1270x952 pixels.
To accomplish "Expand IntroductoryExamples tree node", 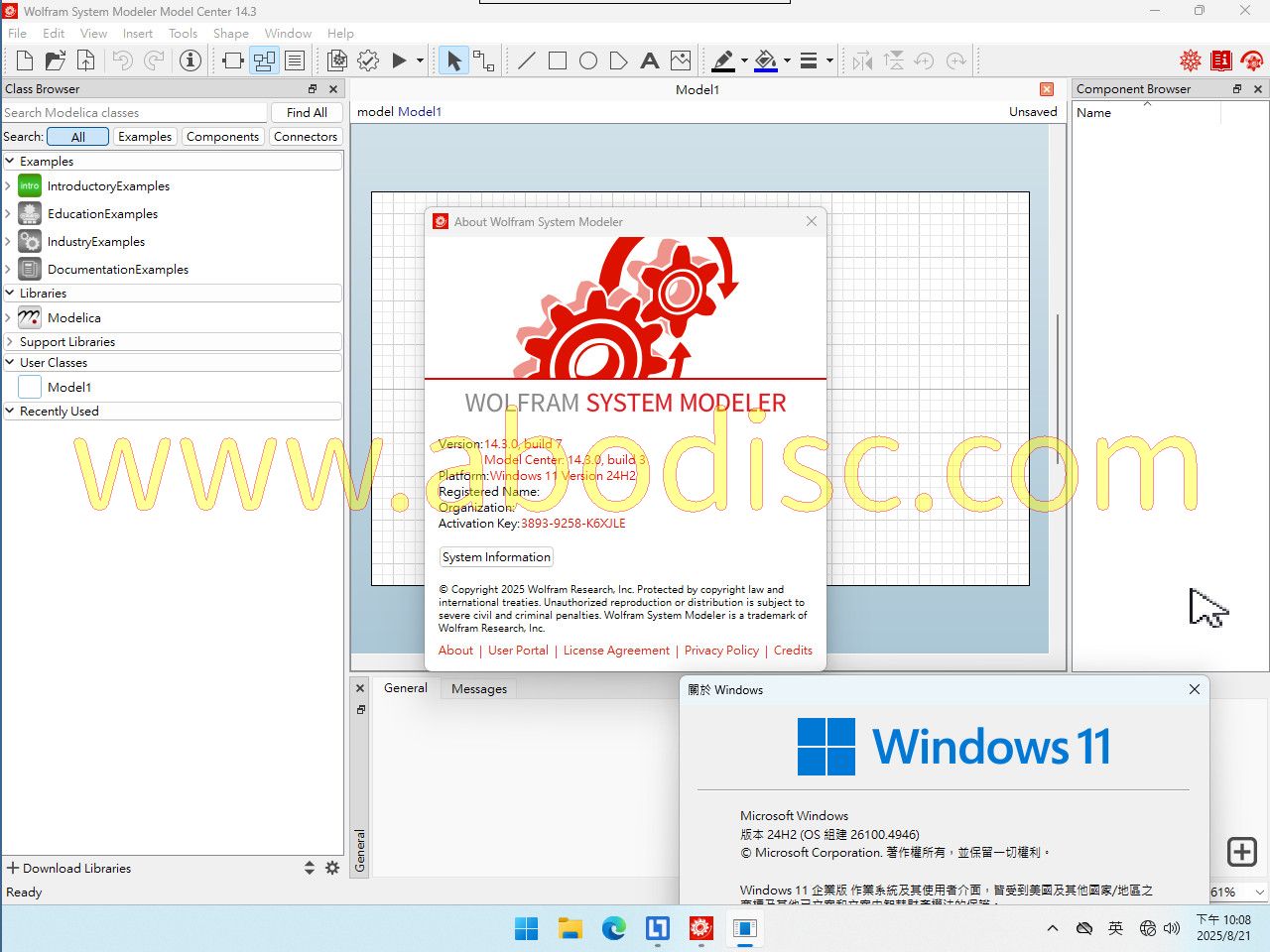I will (x=9, y=185).
